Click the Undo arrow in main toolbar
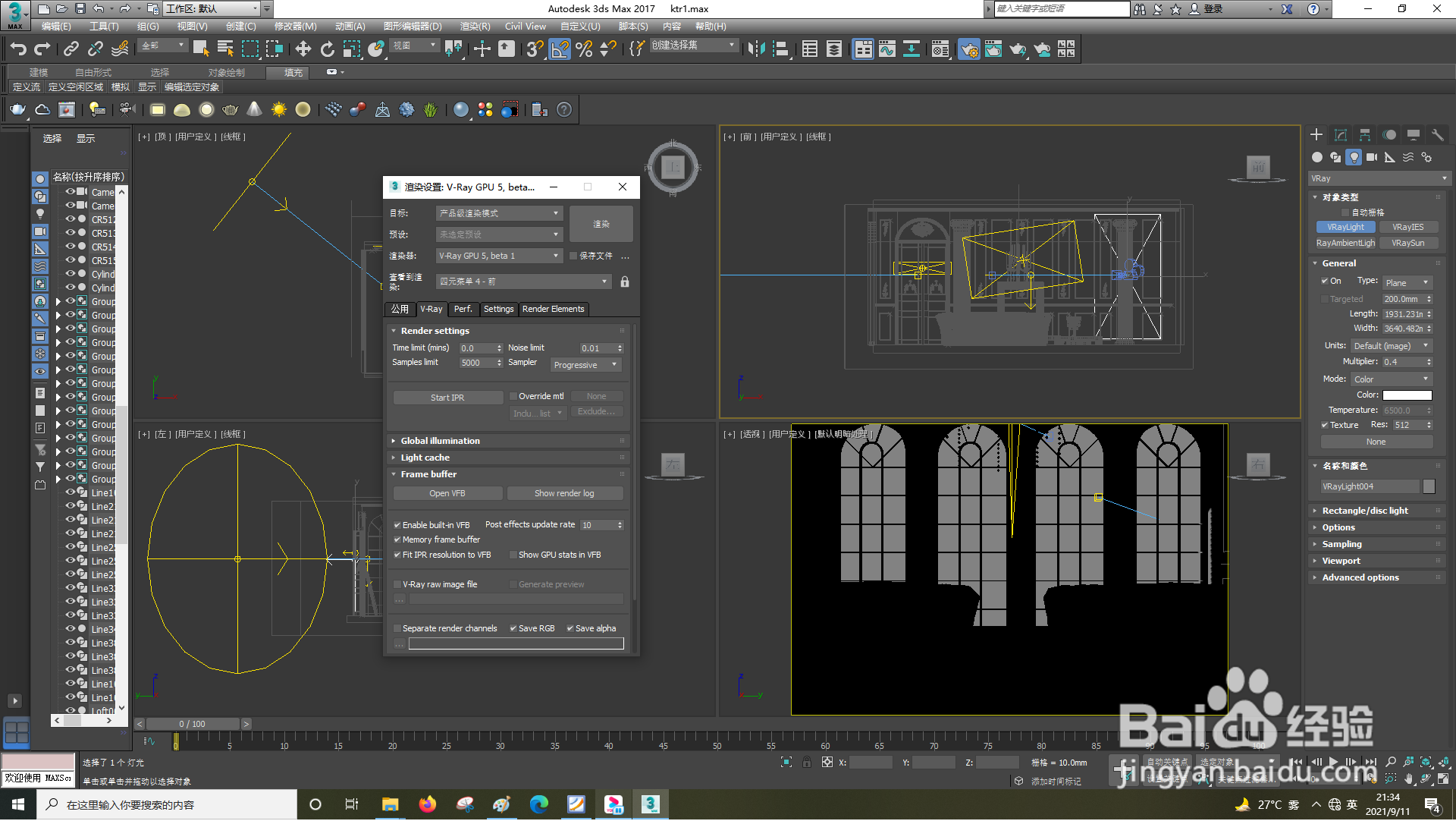1456x821 pixels. (18, 49)
